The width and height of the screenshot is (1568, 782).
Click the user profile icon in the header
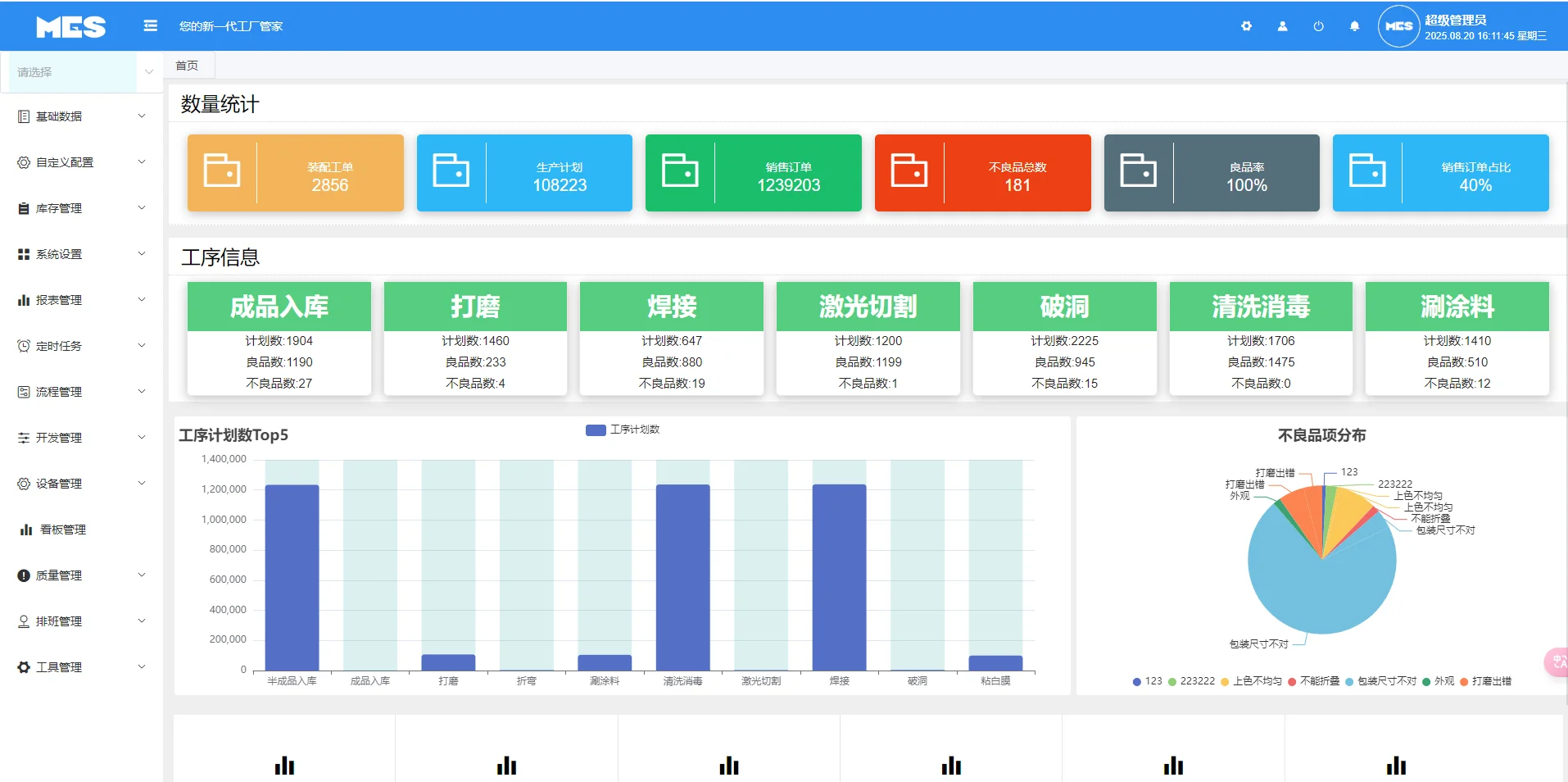1282,26
